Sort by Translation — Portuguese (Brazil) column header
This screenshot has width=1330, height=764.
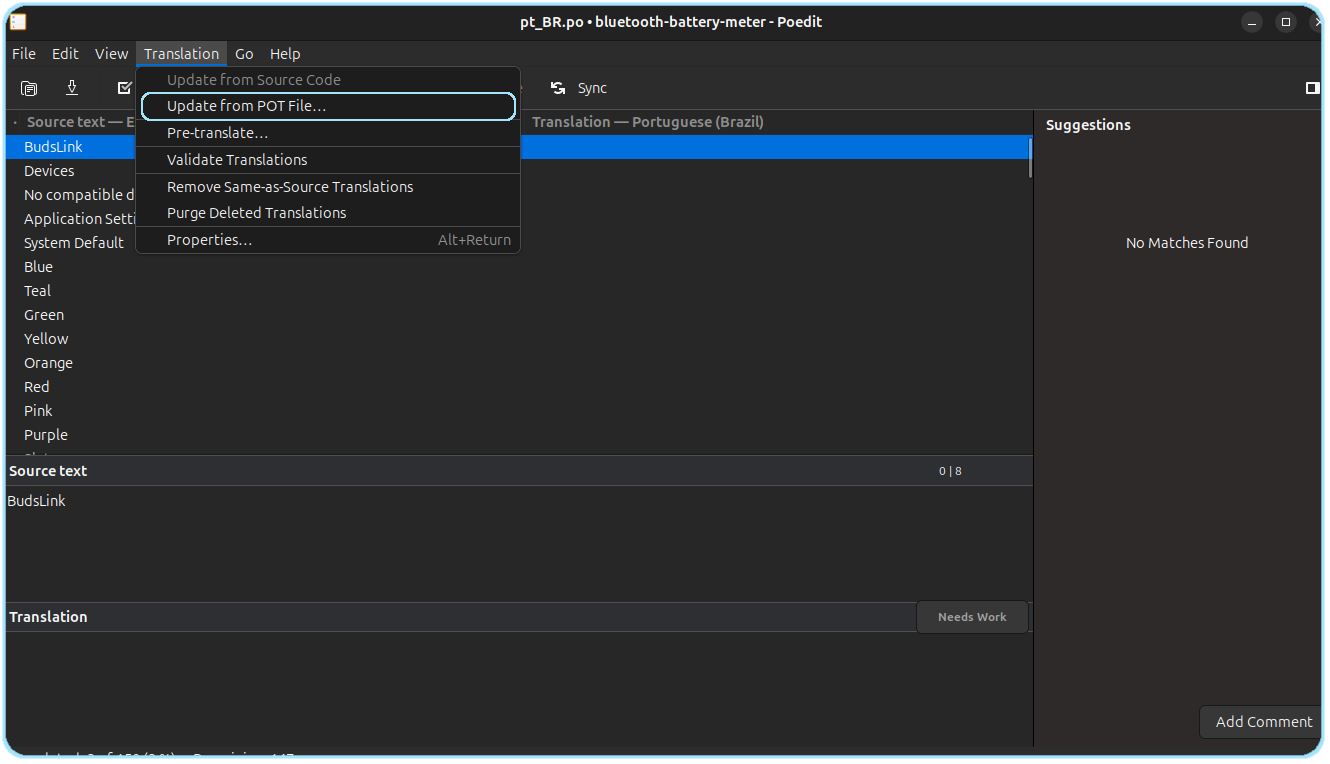tap(648, 122)
